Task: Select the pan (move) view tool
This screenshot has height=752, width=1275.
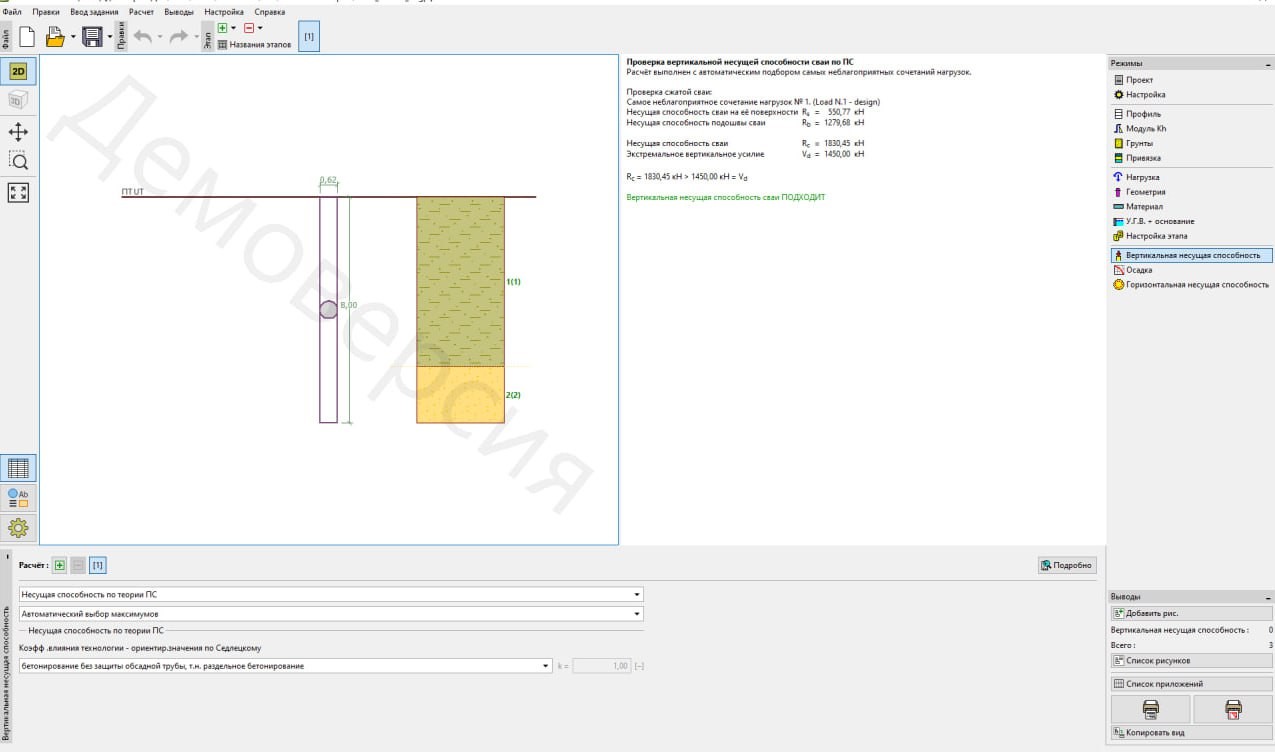Action: point(18,132)
